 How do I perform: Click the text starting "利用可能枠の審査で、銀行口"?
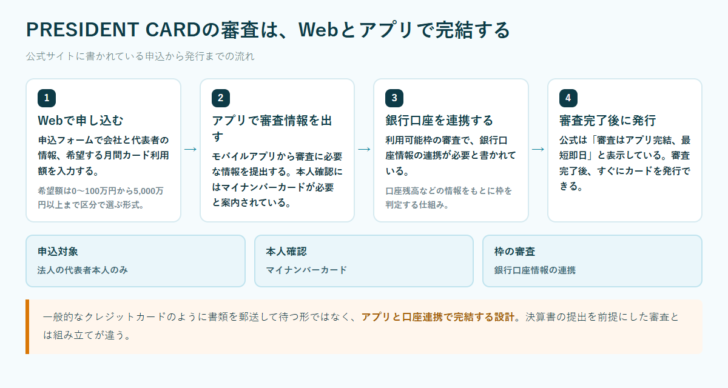tap(450, 155)
